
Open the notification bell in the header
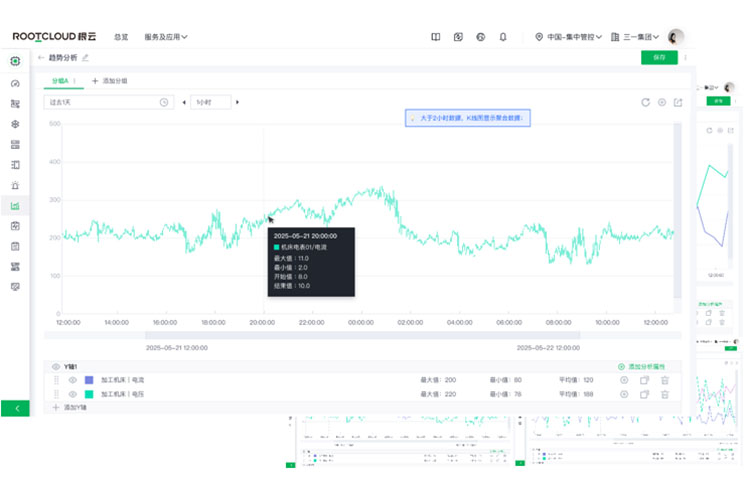[503, 37]
